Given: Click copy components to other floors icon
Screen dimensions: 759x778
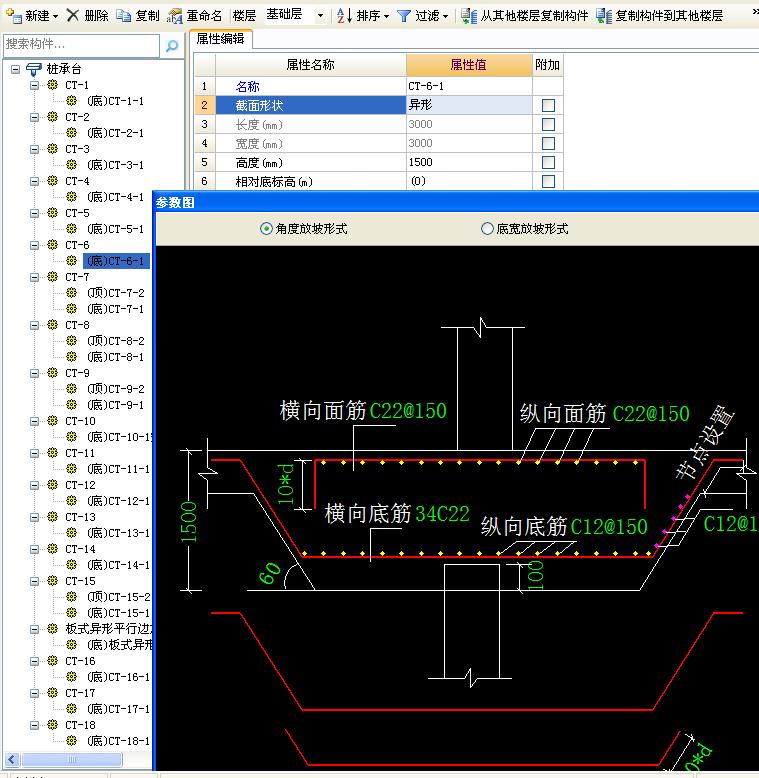Looking at the screenshot, I should pyautogui.click(x=604, y=16).
